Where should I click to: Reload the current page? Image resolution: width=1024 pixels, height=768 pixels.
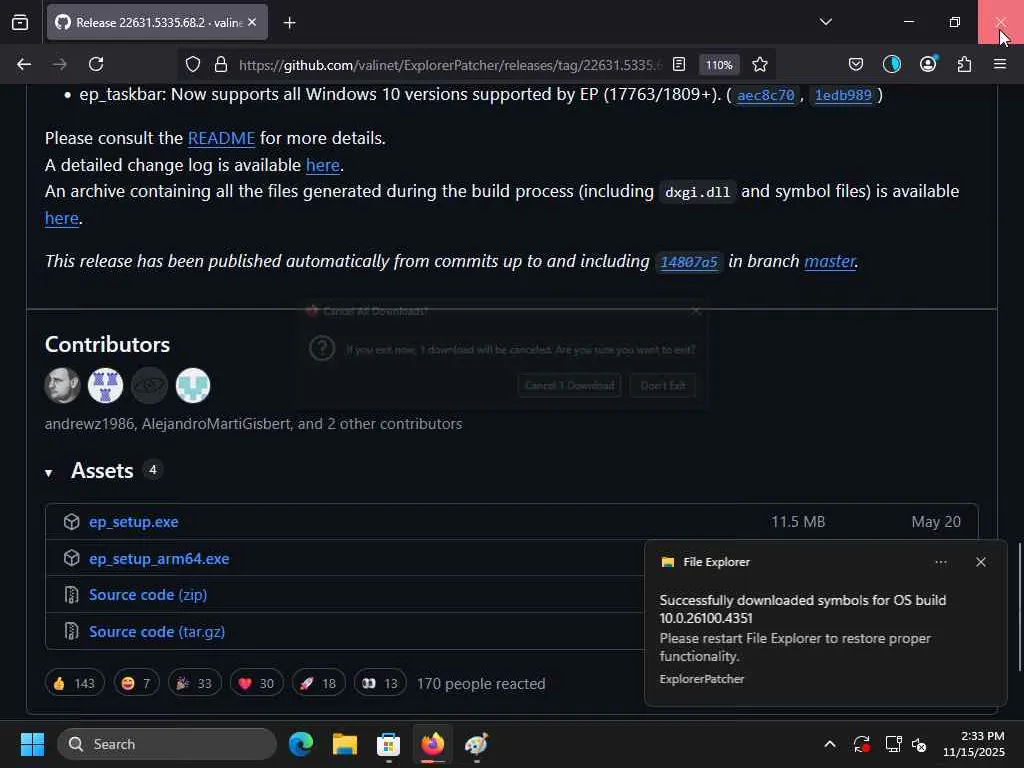(96, 64)
